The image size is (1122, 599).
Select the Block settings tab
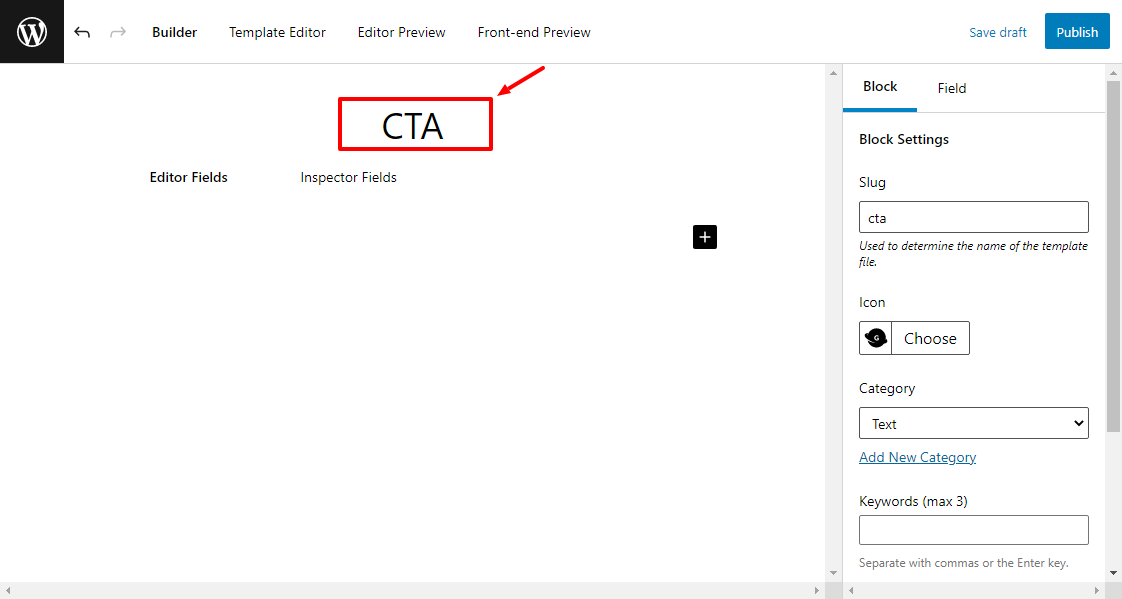(880, 87)
